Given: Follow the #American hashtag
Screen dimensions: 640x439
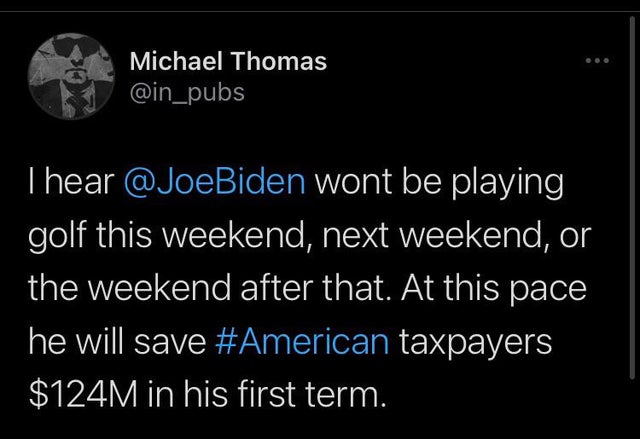Looking at the screenshot, I should [x=302, y=341].
